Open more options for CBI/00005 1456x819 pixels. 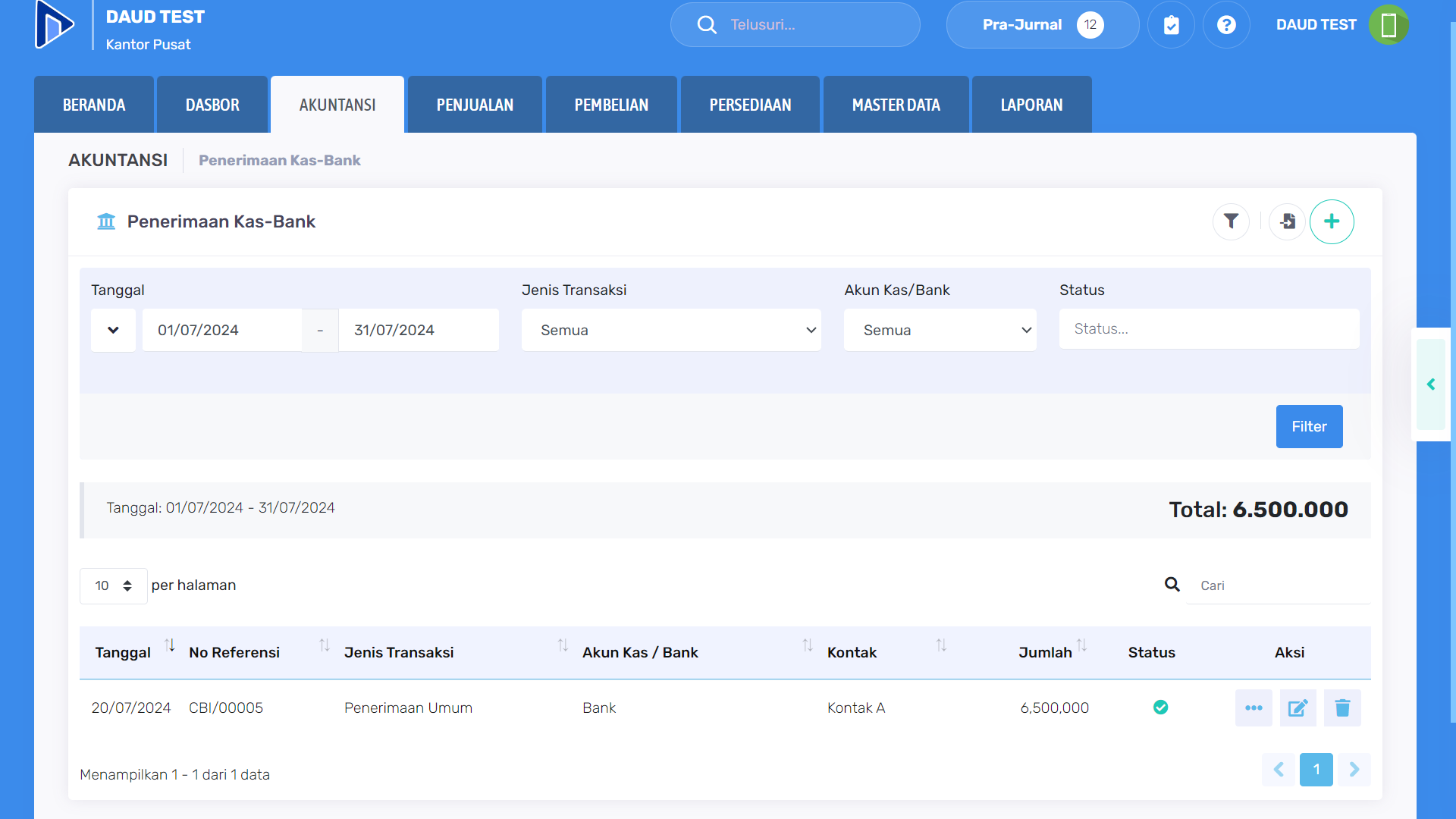(1254, 708)
